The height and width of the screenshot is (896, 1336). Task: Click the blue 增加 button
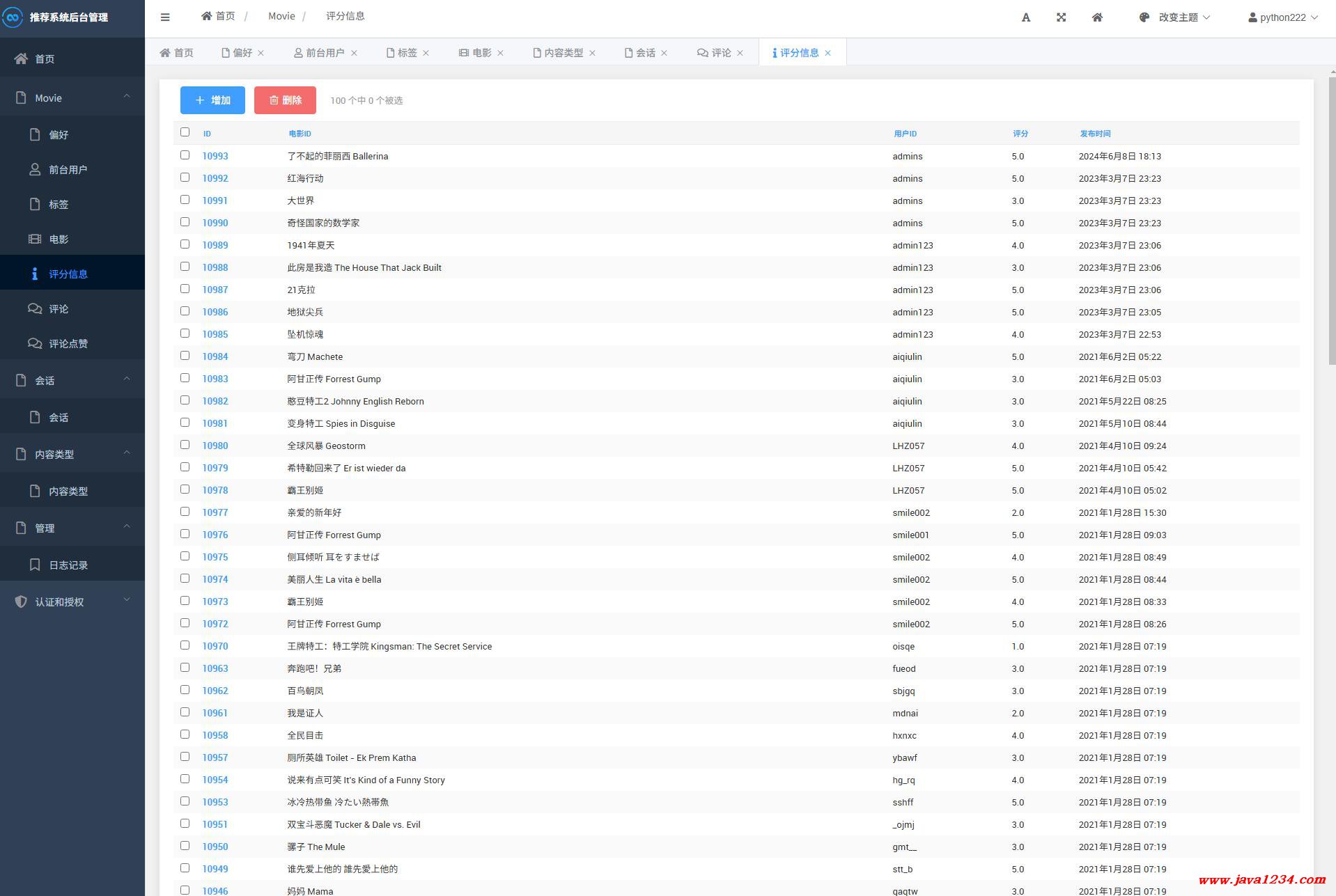[x=212, y=100]
